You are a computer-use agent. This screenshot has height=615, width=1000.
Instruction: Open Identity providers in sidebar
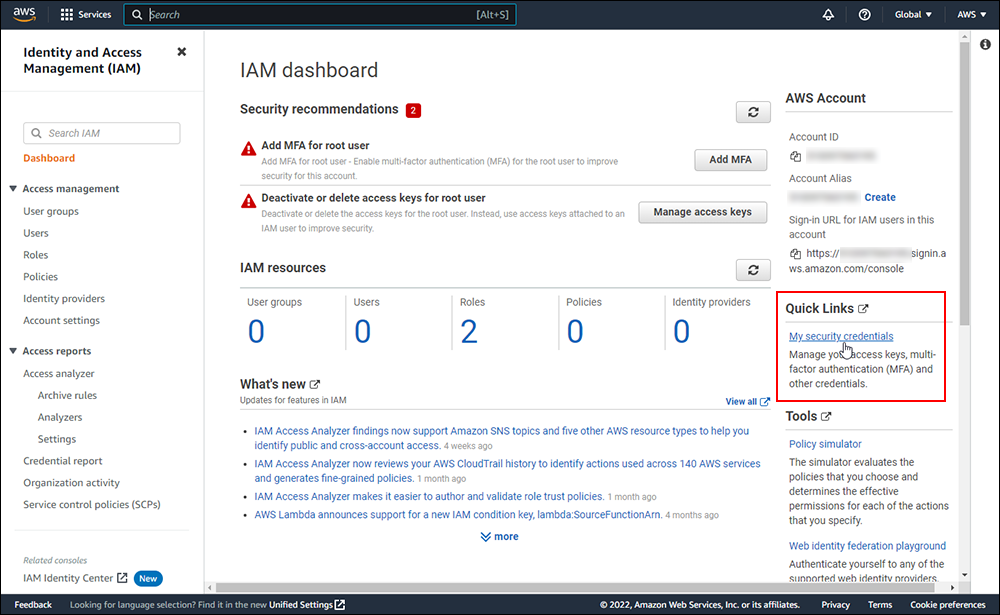pos(64,299)
